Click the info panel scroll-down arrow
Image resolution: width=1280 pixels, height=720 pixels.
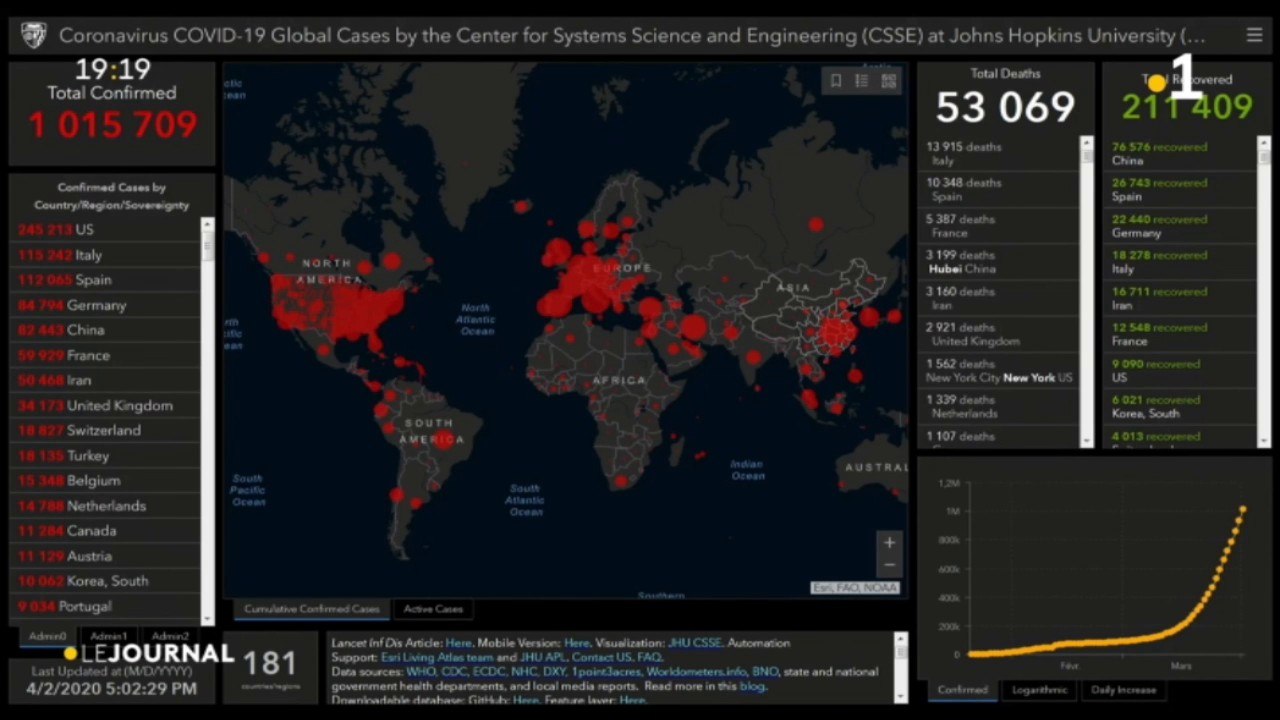tap(900, 695)
